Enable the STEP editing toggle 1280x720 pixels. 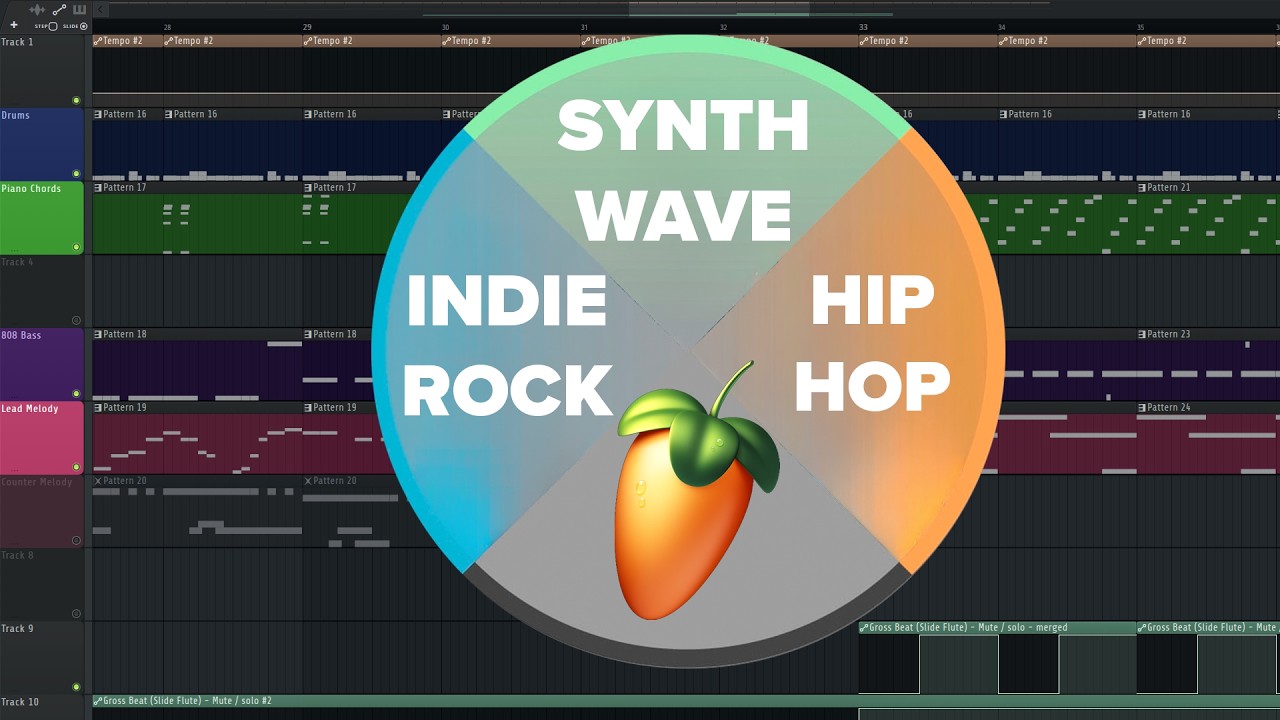(x=52, y=26)
